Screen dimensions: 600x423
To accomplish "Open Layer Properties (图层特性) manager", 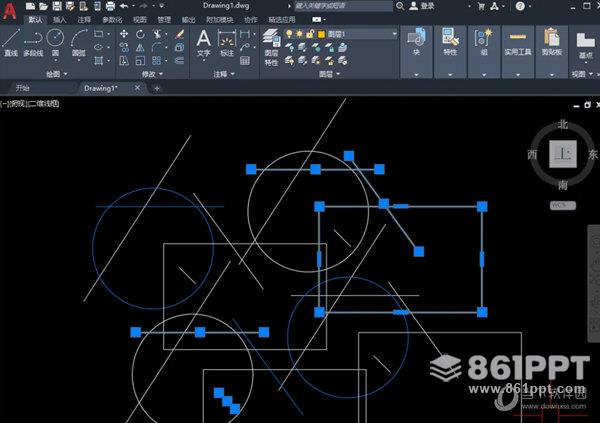I will point(271,47).
